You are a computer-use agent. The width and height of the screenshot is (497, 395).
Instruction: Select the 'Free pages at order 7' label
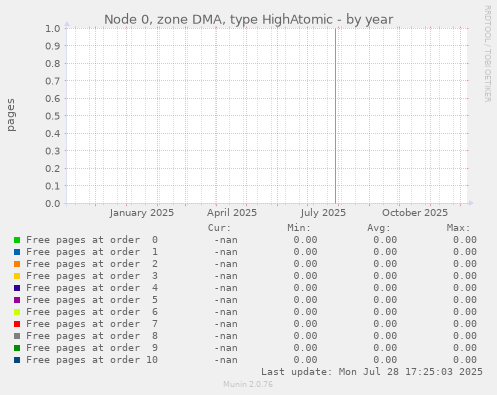coord(92,324)
